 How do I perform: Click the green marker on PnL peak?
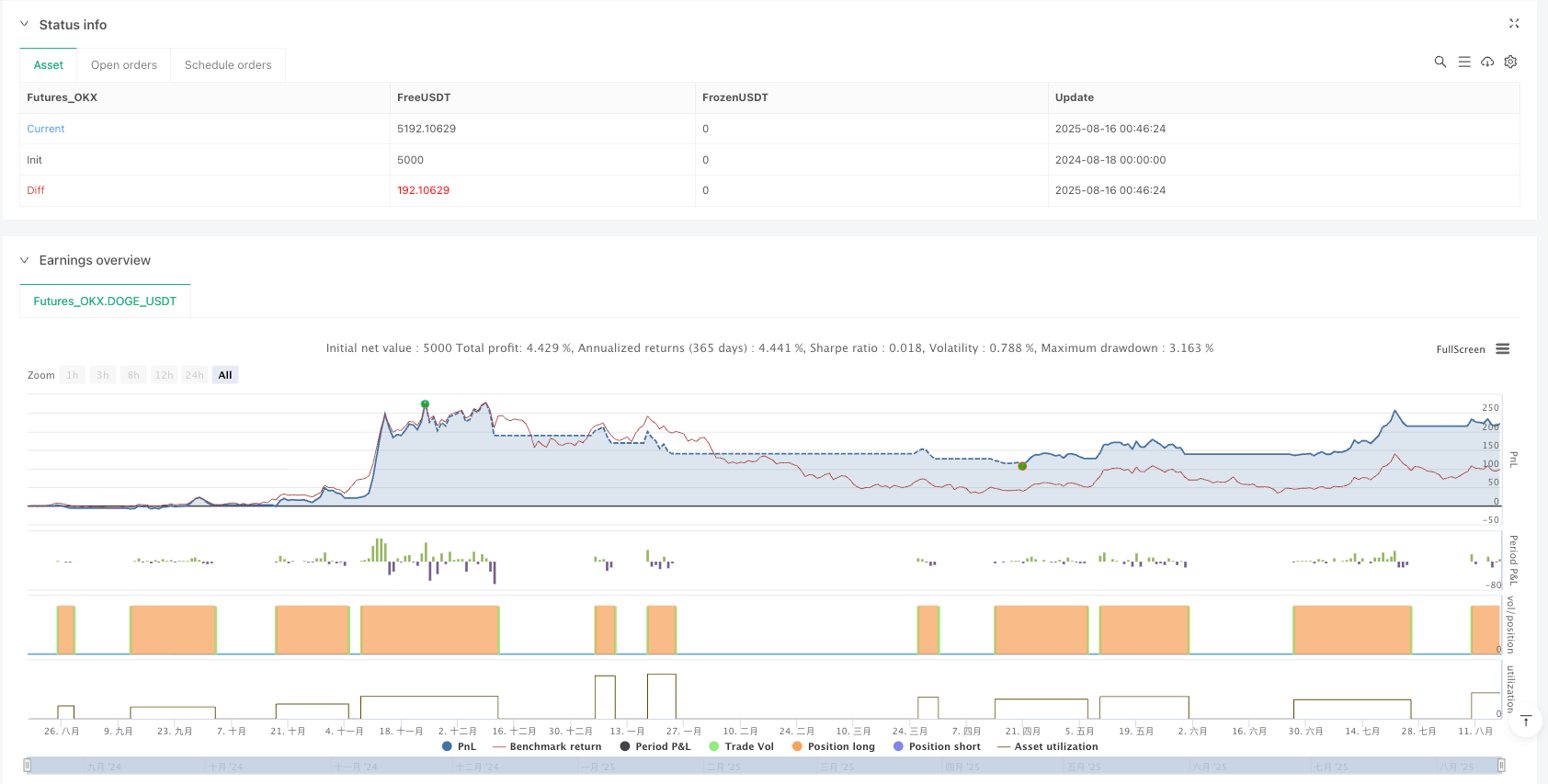[x=425, y=404]
